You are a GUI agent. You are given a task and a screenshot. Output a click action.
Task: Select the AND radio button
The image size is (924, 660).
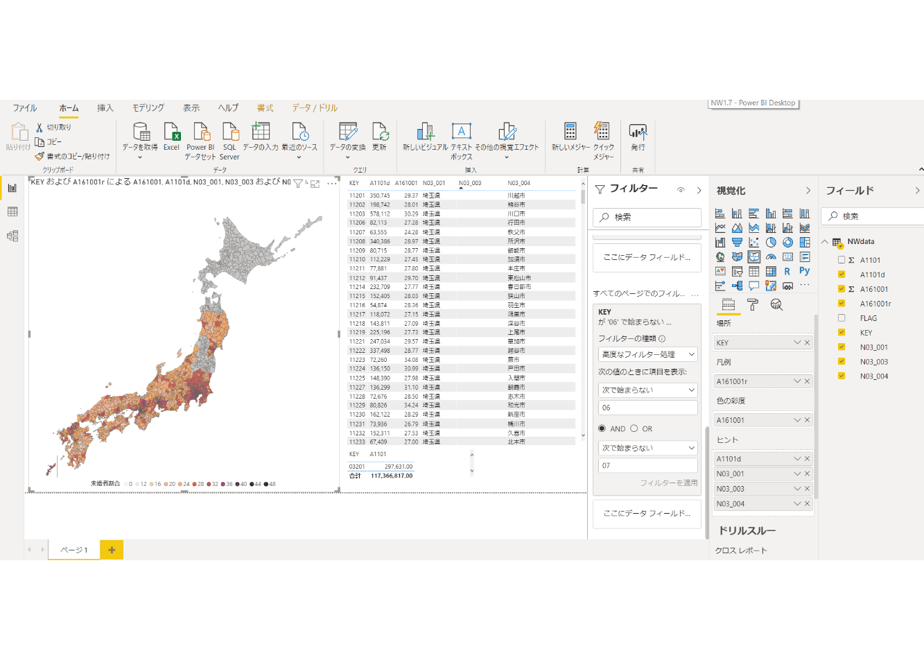click(602, 428)
